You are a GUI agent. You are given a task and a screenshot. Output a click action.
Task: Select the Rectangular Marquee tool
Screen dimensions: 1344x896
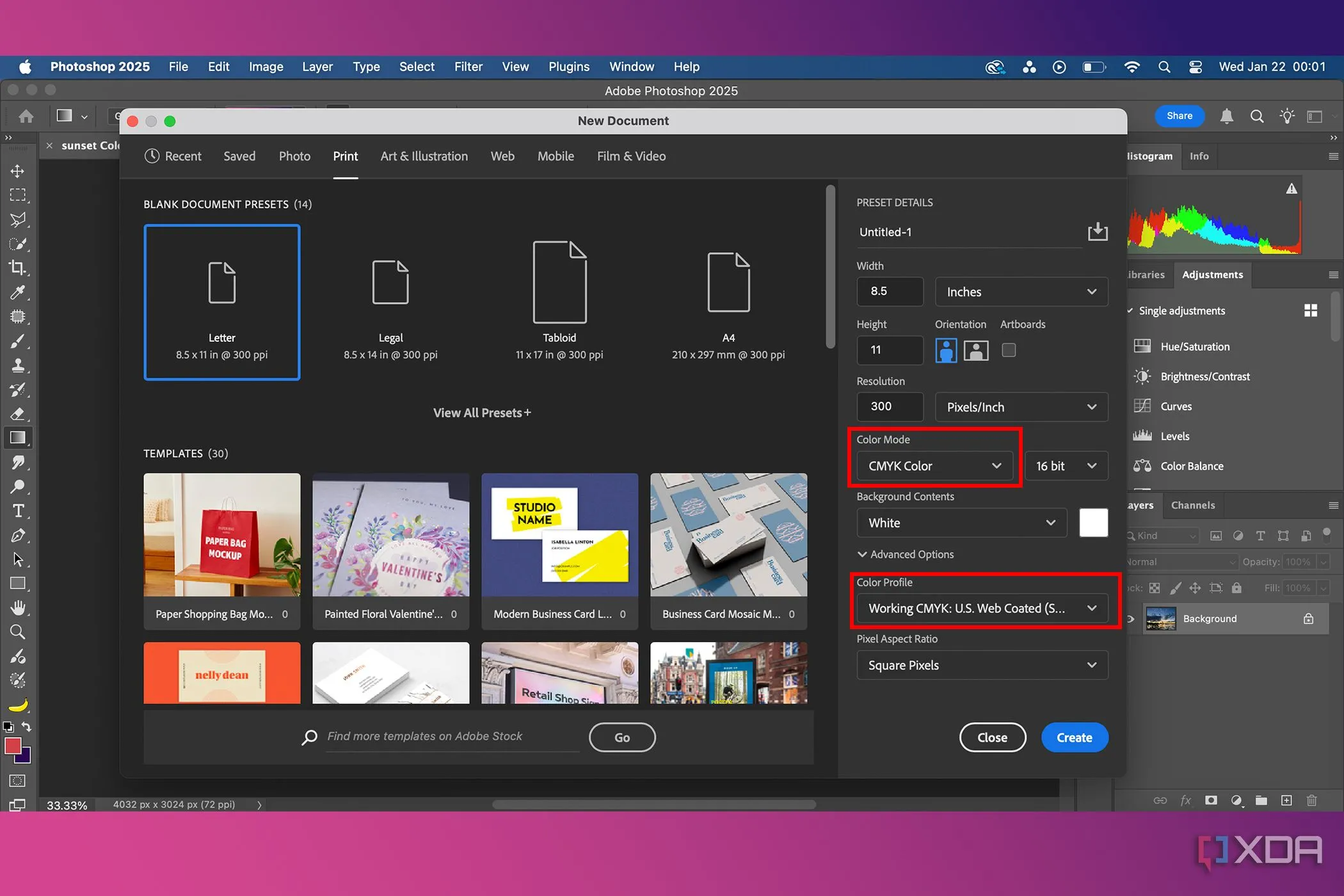click(x=17, y=195)
